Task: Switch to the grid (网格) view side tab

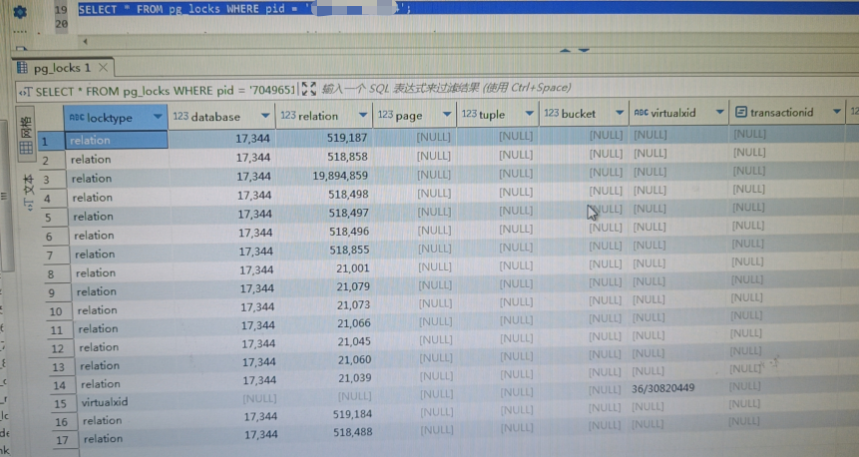Action: click(26, 134)
